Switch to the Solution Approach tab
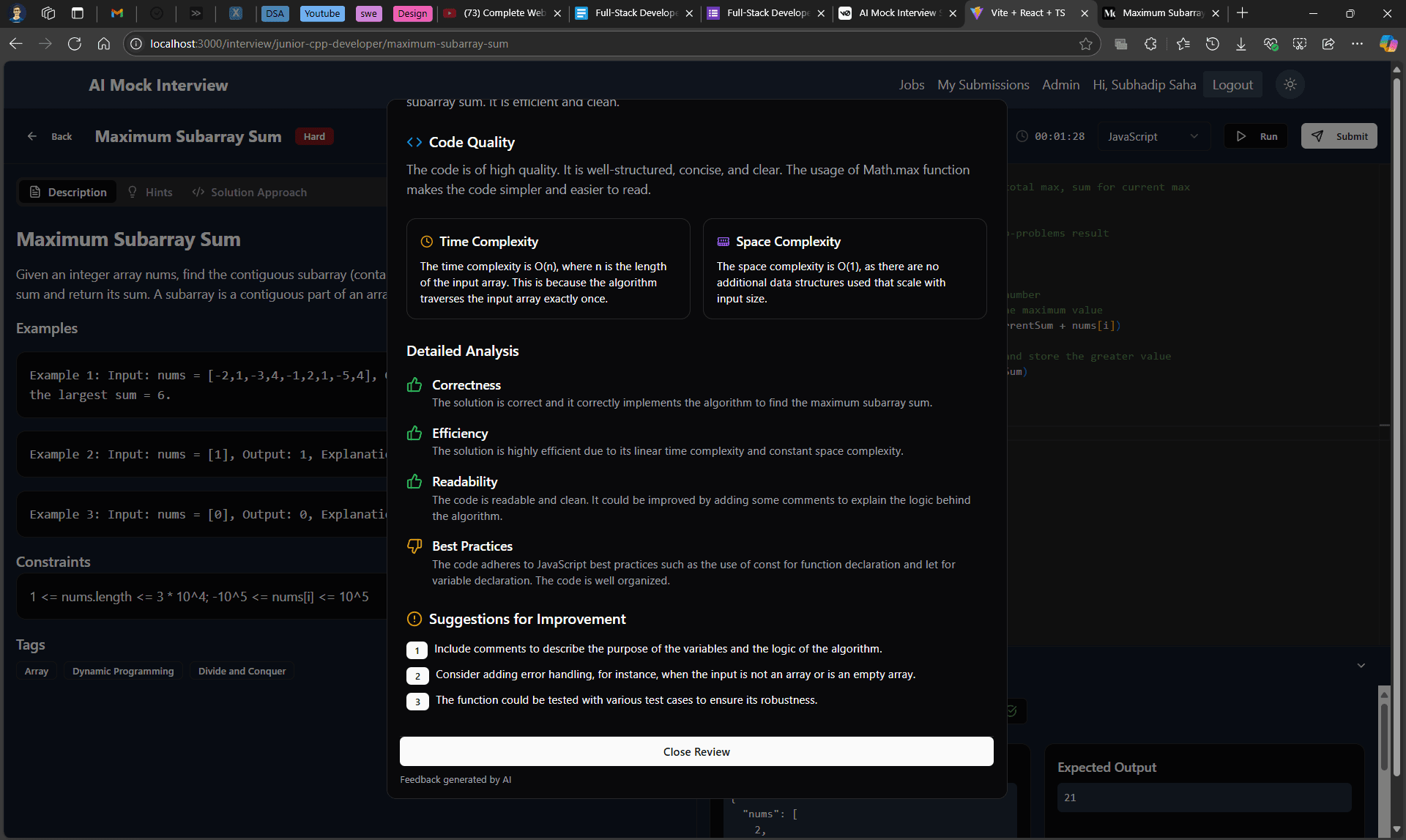 pos(250,192)
